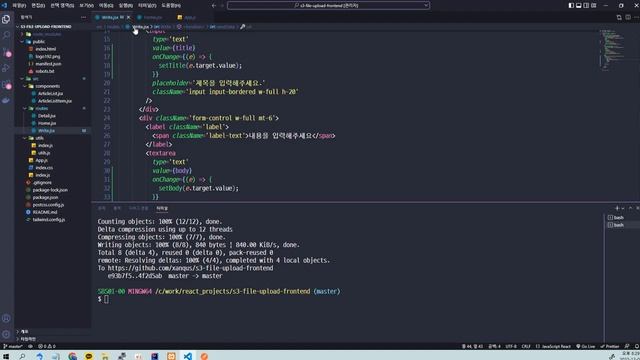Open the Selection menu
Image resolution: width=640 pixels, height=360 pixels.
point(62,5)
